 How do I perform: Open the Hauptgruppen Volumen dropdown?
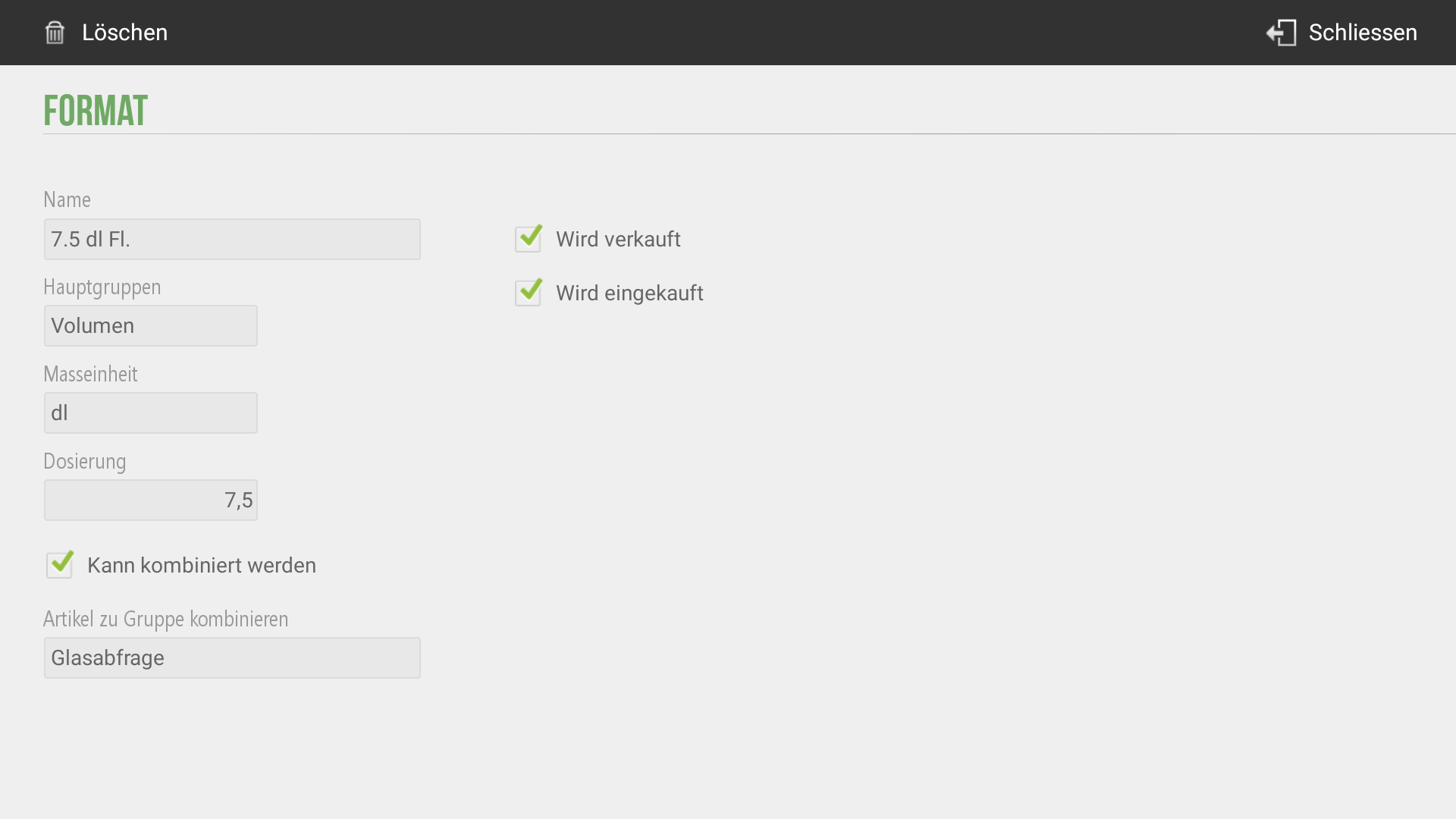tap(151, 326)
